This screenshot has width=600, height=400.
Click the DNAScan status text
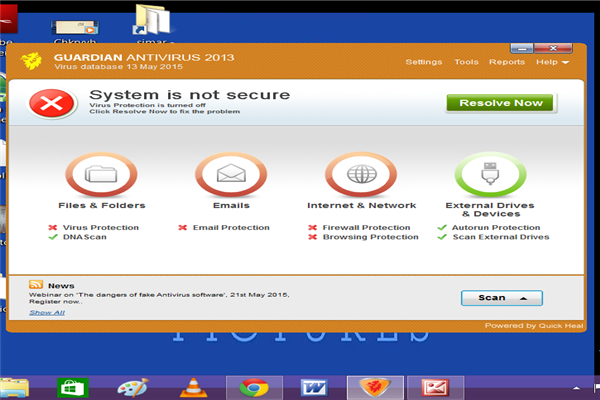click(x=85, y=237)
